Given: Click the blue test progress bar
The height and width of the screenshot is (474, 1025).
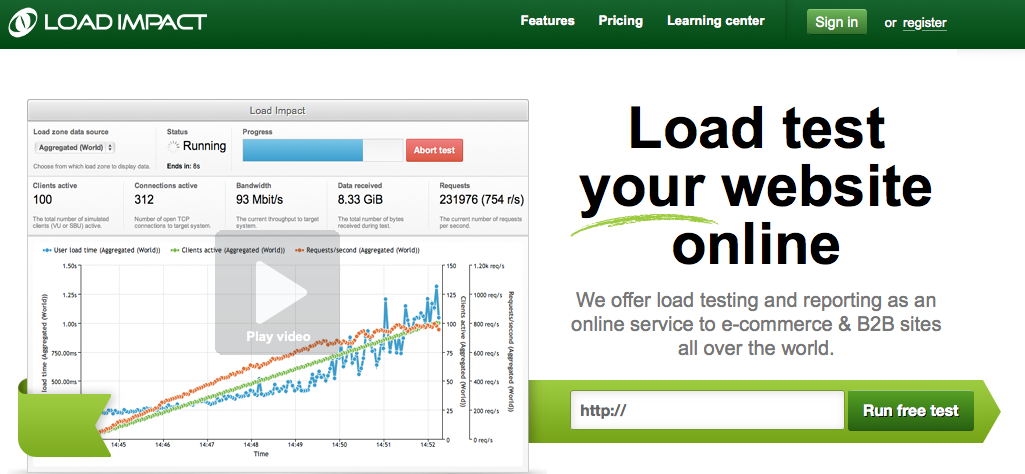Looking at the screenshot, I should tap(303, 150).
